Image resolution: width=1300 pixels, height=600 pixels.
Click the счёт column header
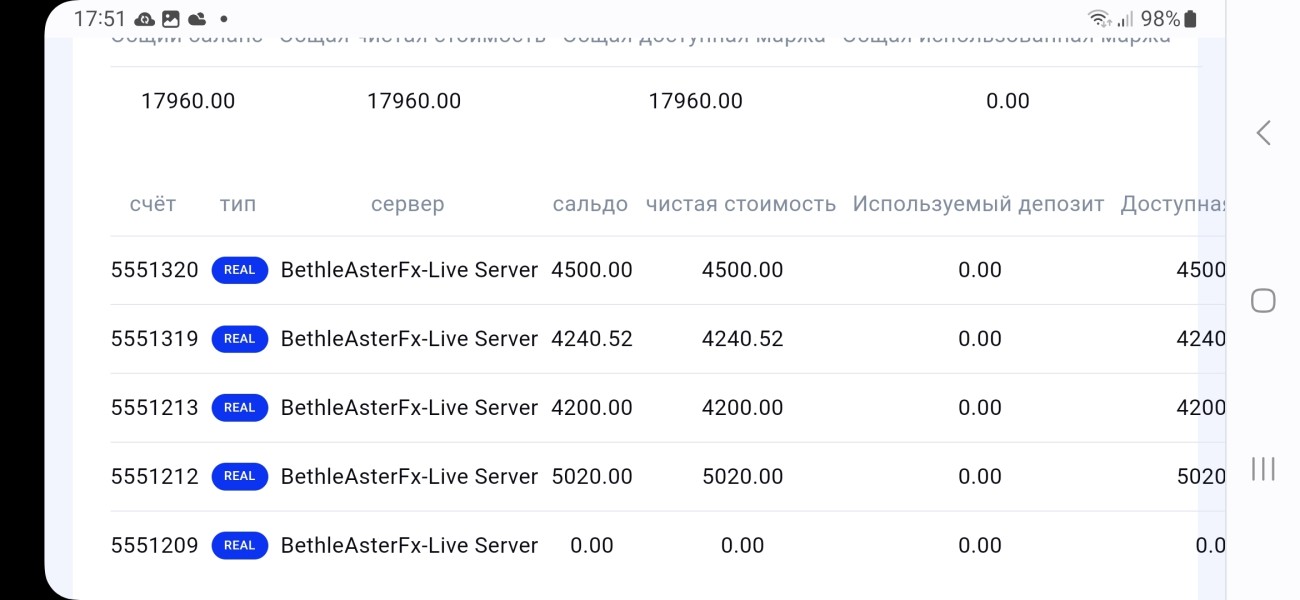pyautogui.click(x=153, y=204)
